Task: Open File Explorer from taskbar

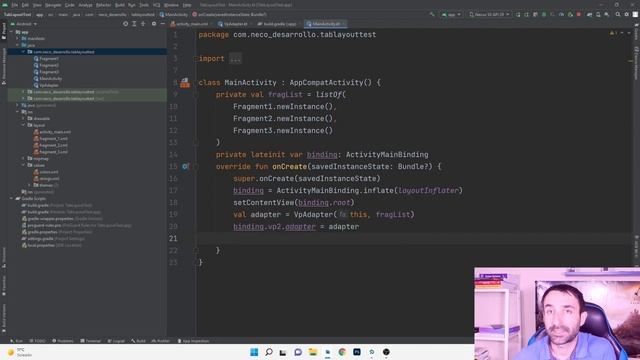Action: pyautogui.click(x=313, y=352)
